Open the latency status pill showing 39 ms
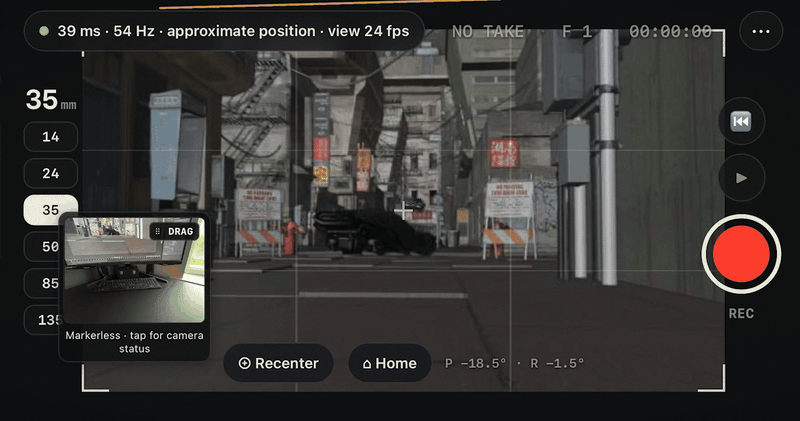Screen dimensions: 800x421 (x=224, y=31)
